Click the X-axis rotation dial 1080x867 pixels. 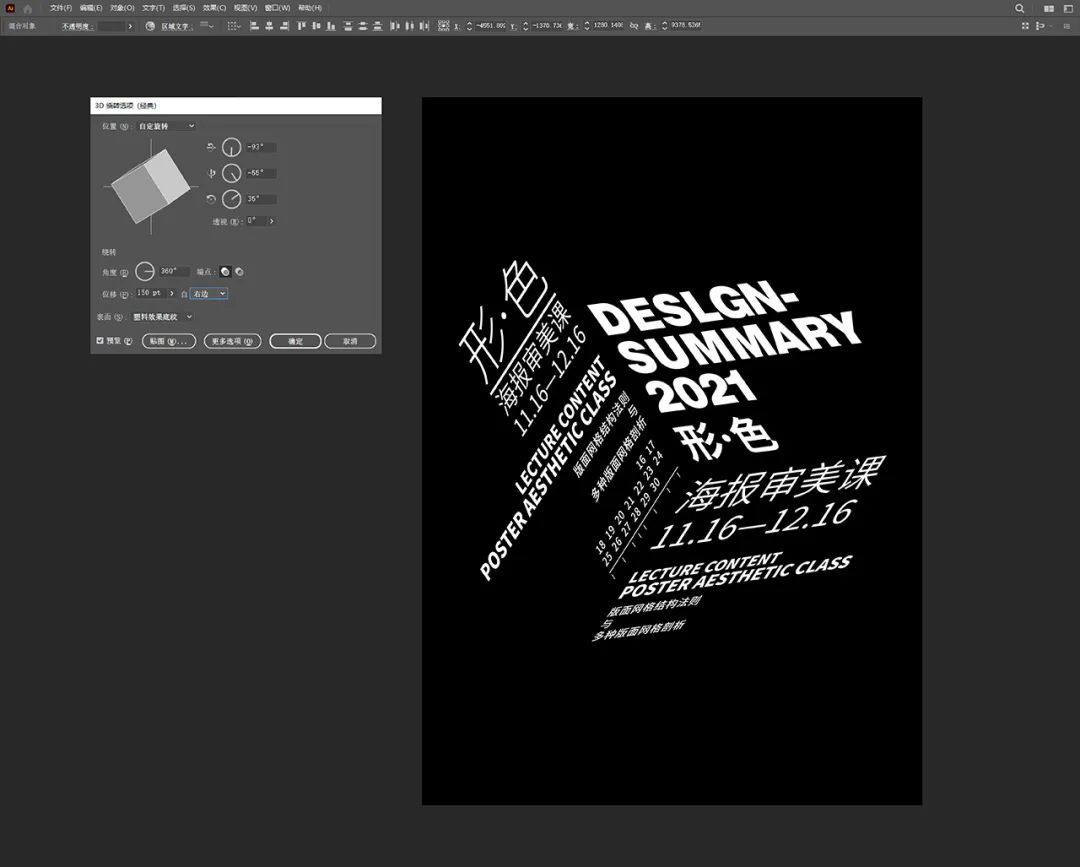pos(232,147)
